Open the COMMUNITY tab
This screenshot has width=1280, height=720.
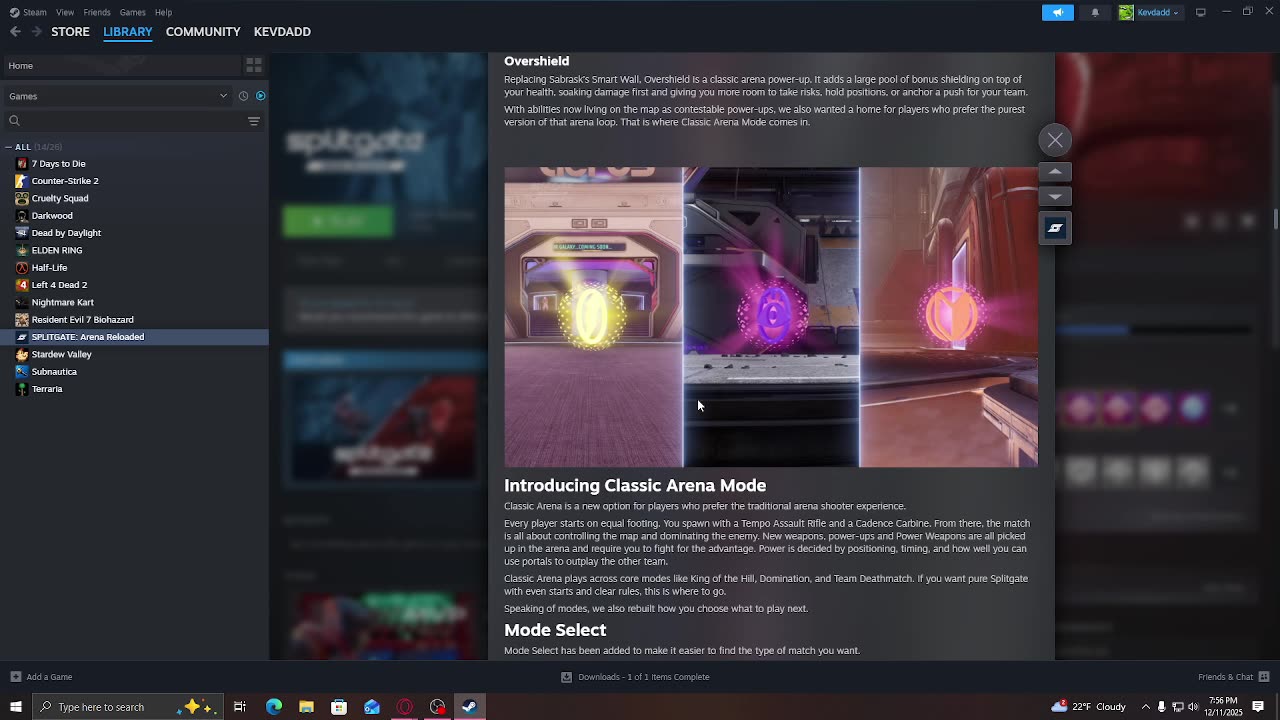point(203,32)
